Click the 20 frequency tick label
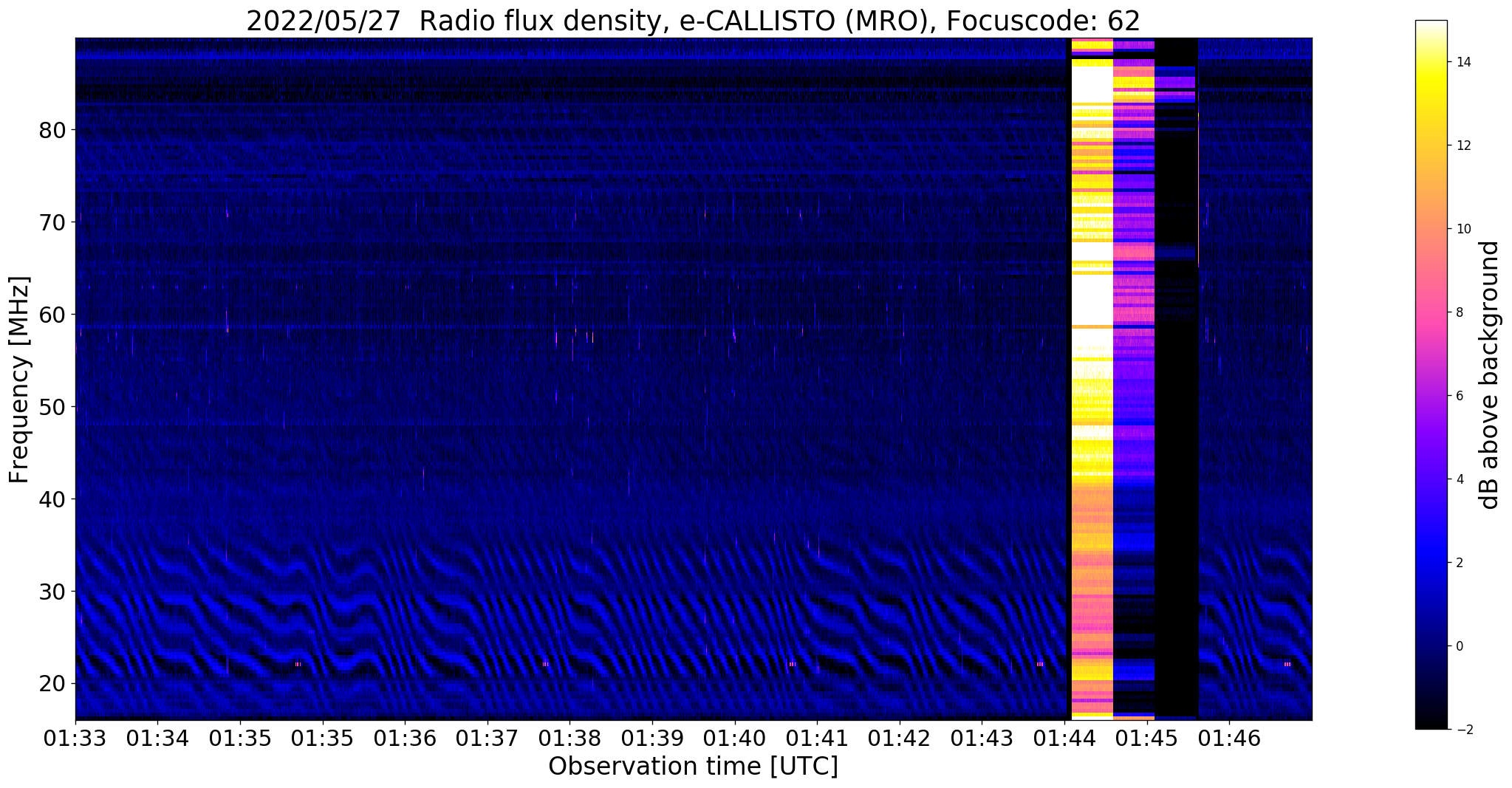 (x=52, y=684)
